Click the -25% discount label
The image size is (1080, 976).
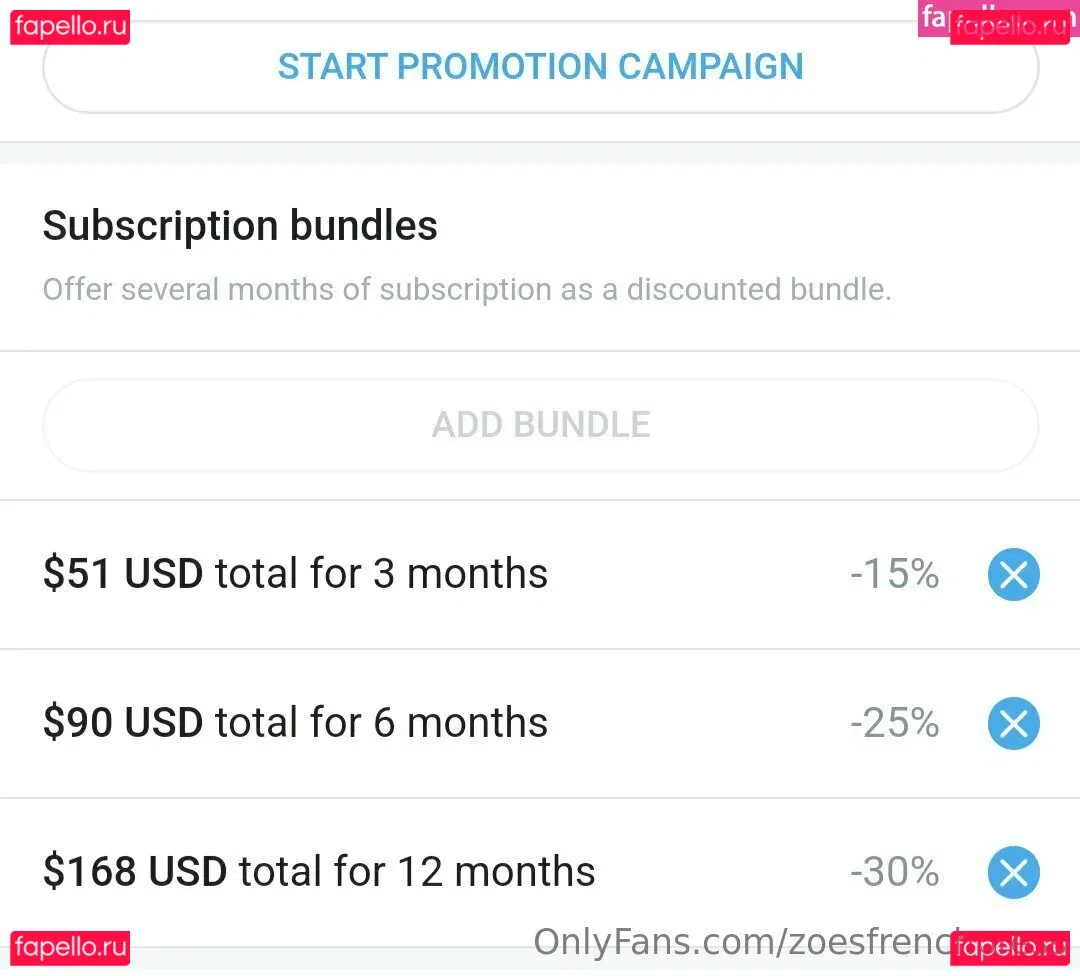[x=894, y=723]
